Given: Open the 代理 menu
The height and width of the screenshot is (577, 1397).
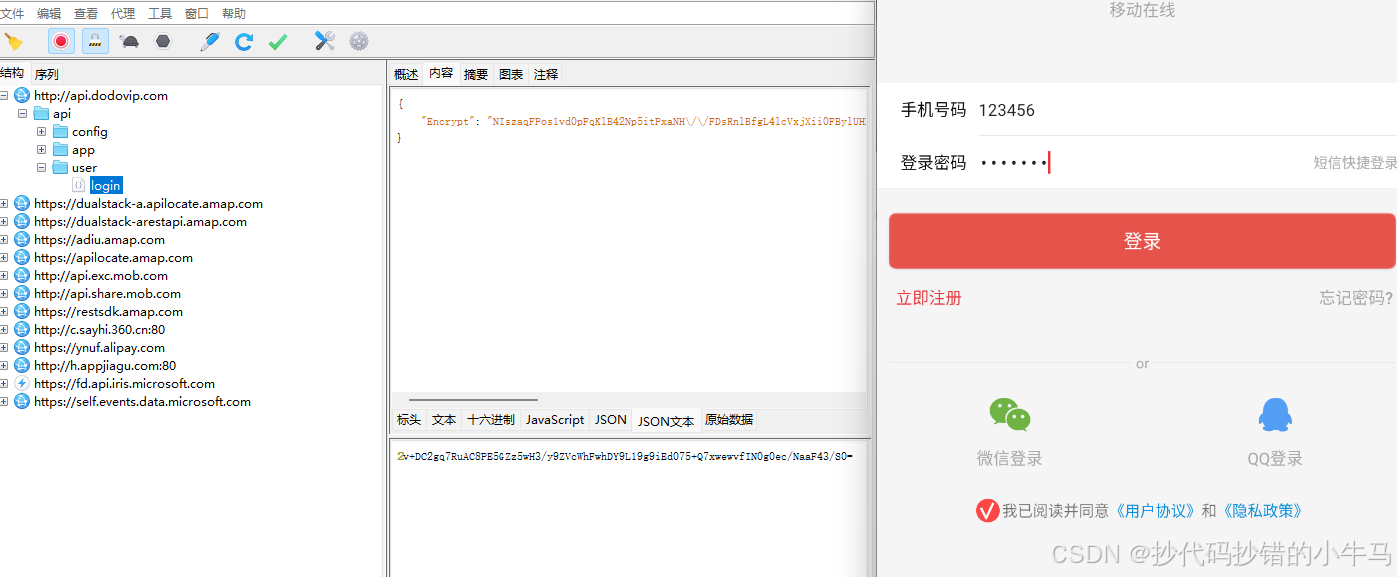Looking at the screenshot, I should (x=122, y=13).
